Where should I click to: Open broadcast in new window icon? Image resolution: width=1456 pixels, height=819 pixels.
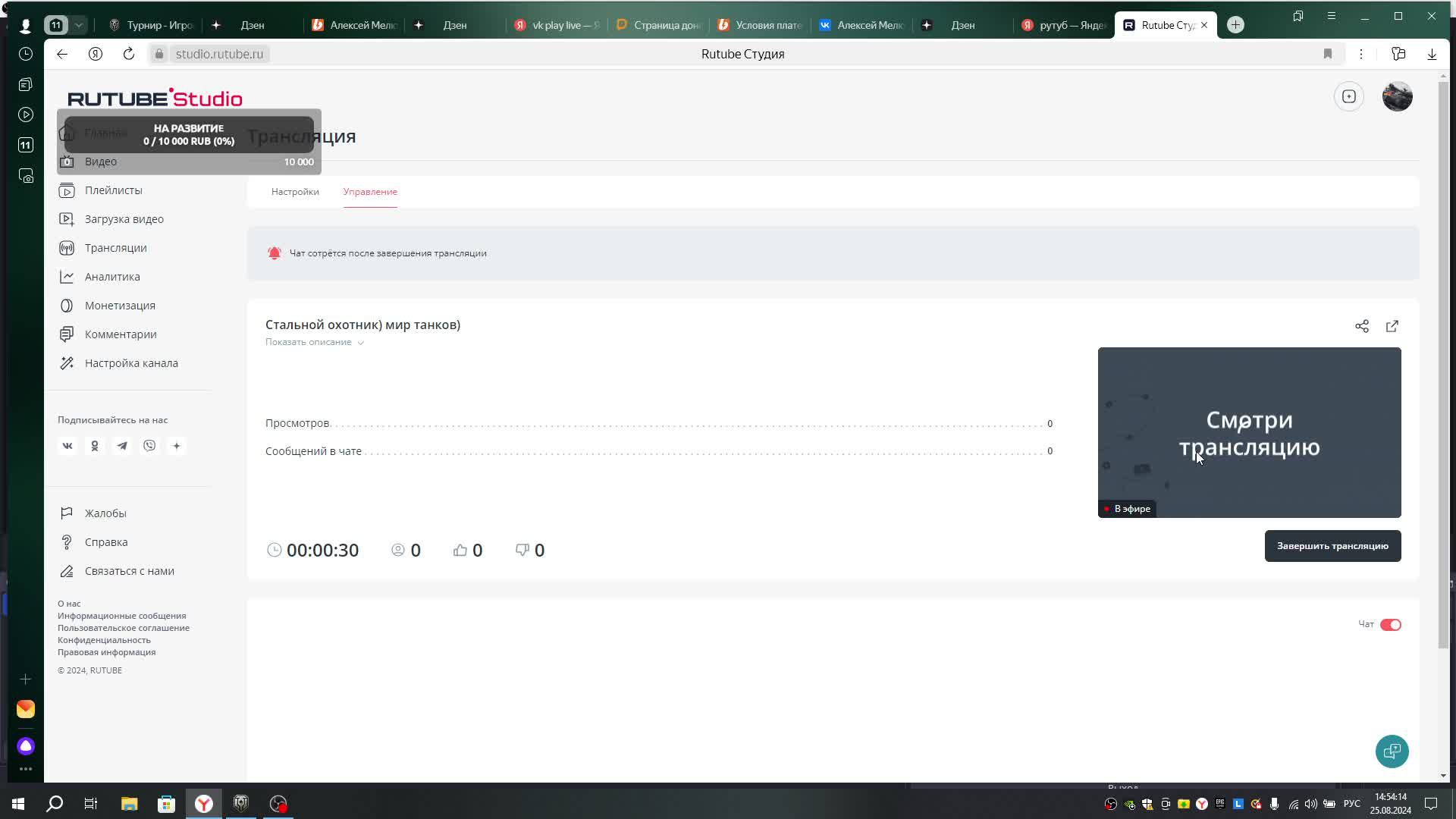pyautogui.click(x=1392, y=326)
